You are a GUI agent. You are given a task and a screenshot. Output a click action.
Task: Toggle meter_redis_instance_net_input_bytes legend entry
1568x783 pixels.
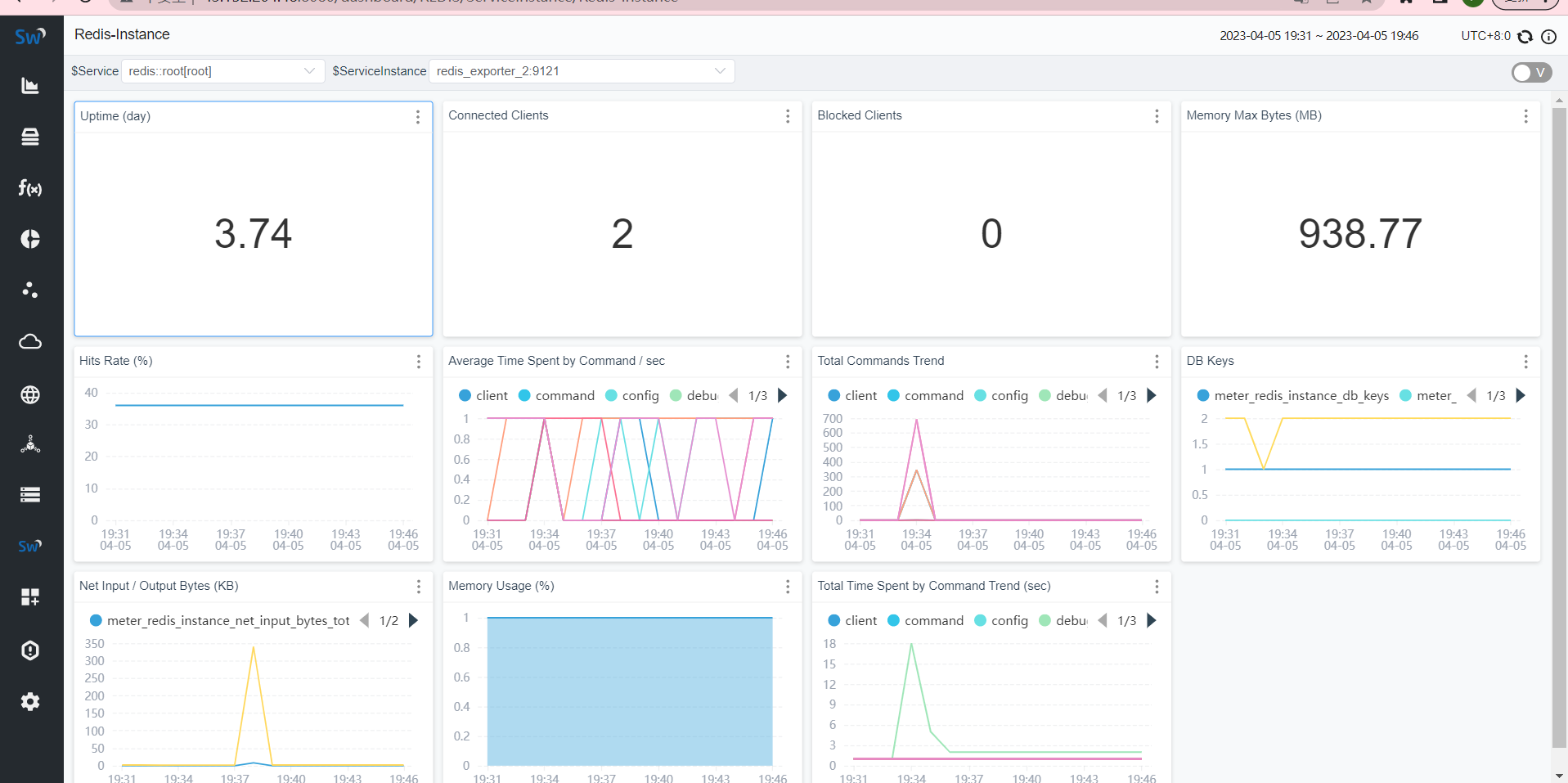tap(220, 620)
